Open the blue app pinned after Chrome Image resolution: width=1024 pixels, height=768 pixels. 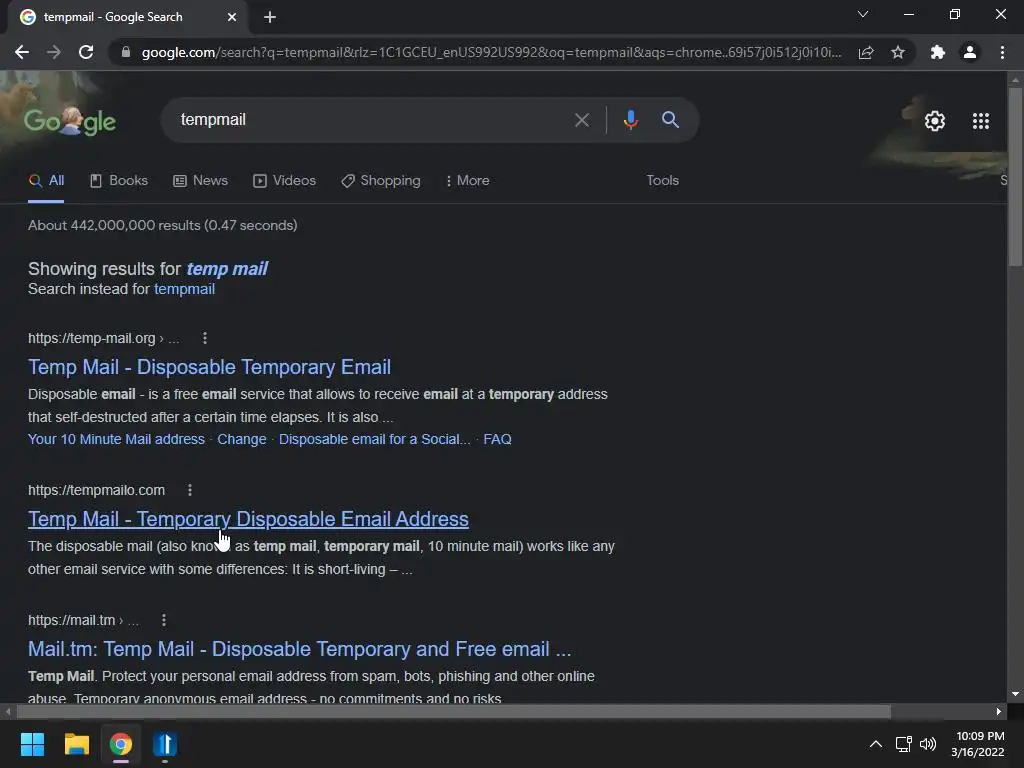click(165, 744)
